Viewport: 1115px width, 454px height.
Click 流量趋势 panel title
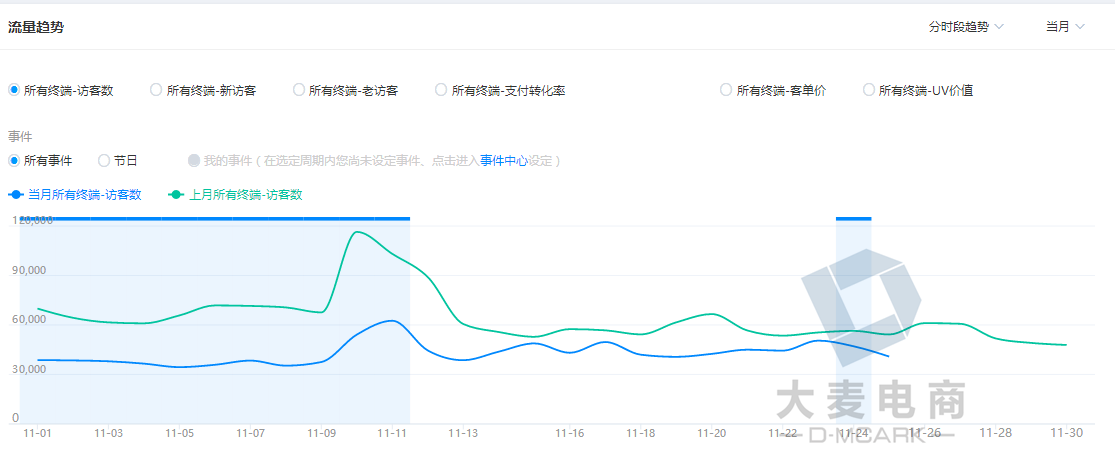36,27
